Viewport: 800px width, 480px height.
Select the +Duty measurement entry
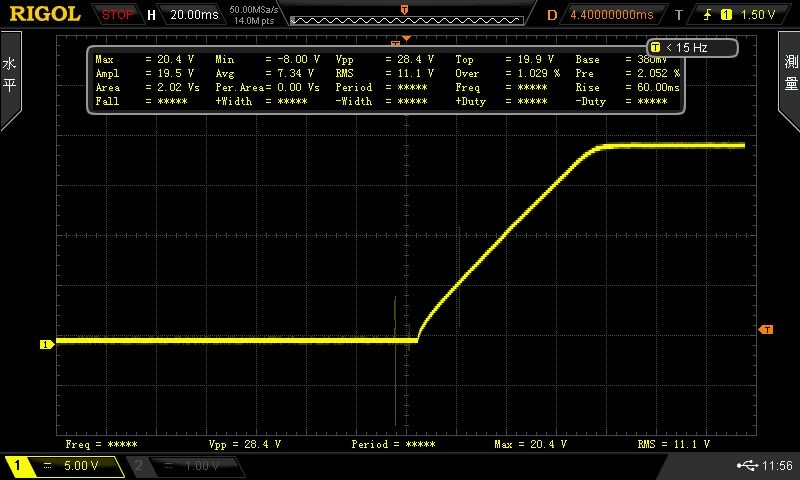(502, 102)
